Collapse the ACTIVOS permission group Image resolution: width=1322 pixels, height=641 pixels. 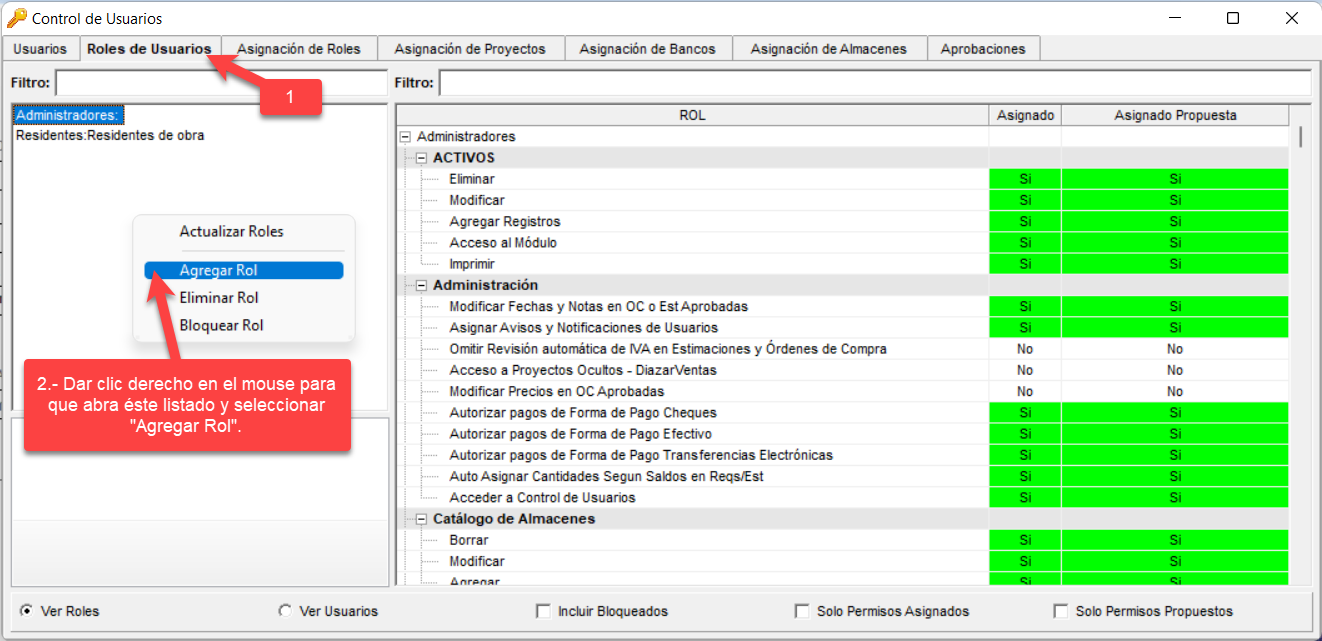[x=421, y=157]
